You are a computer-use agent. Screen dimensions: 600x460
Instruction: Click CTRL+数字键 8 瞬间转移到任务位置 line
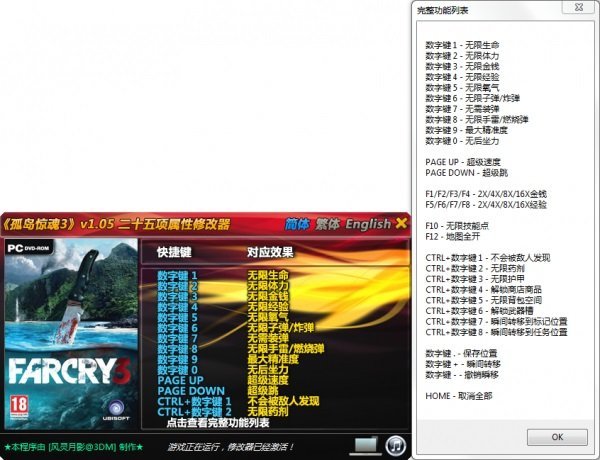click(496, 332)
